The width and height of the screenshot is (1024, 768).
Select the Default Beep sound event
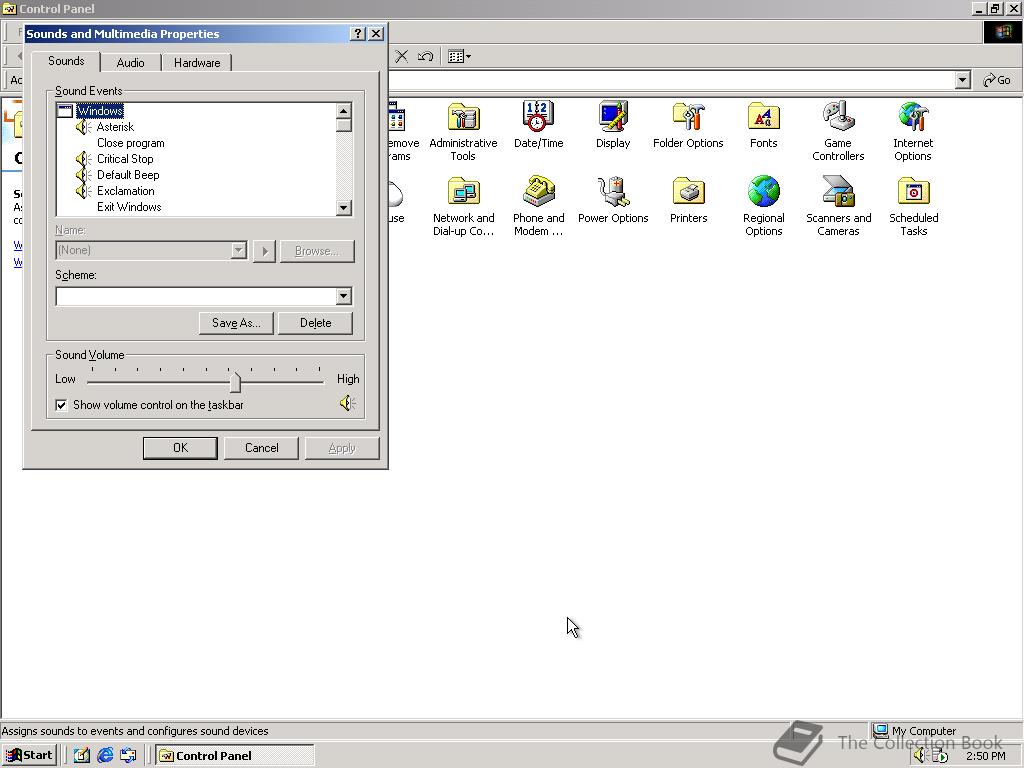point(128,175)
